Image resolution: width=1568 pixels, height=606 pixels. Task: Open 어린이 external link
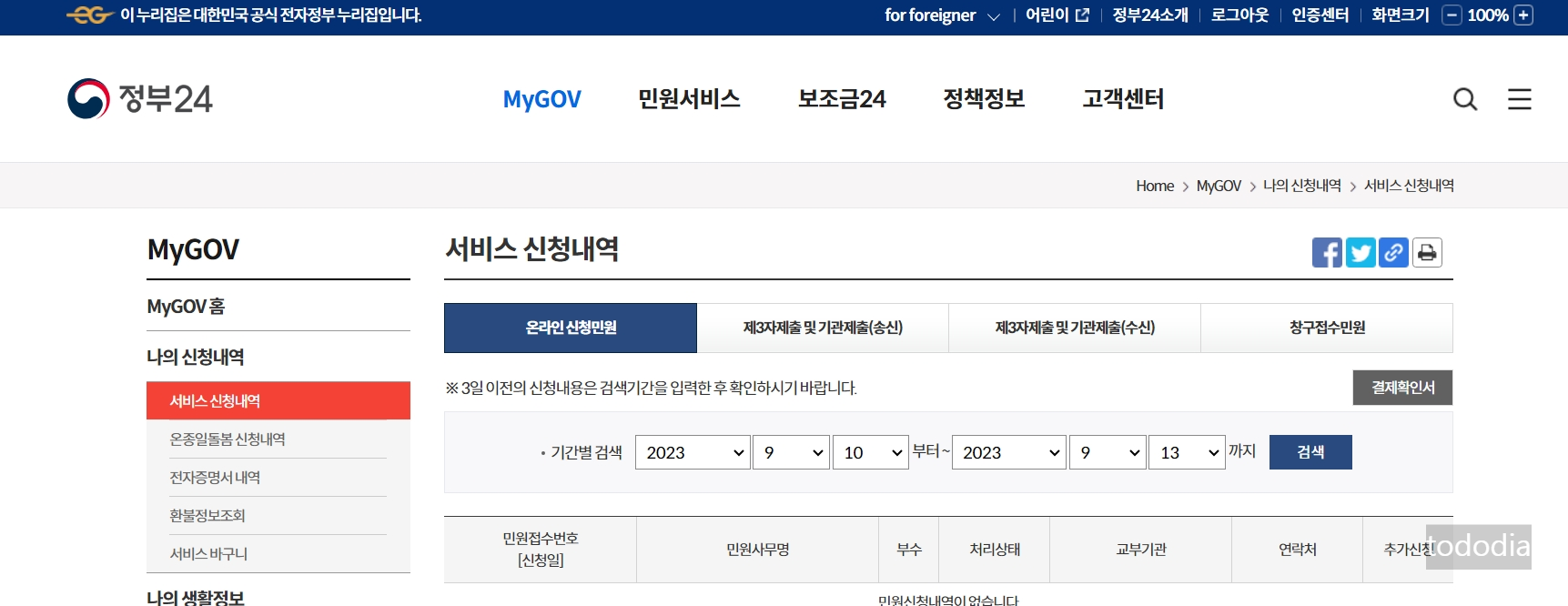pos(1057,15)
